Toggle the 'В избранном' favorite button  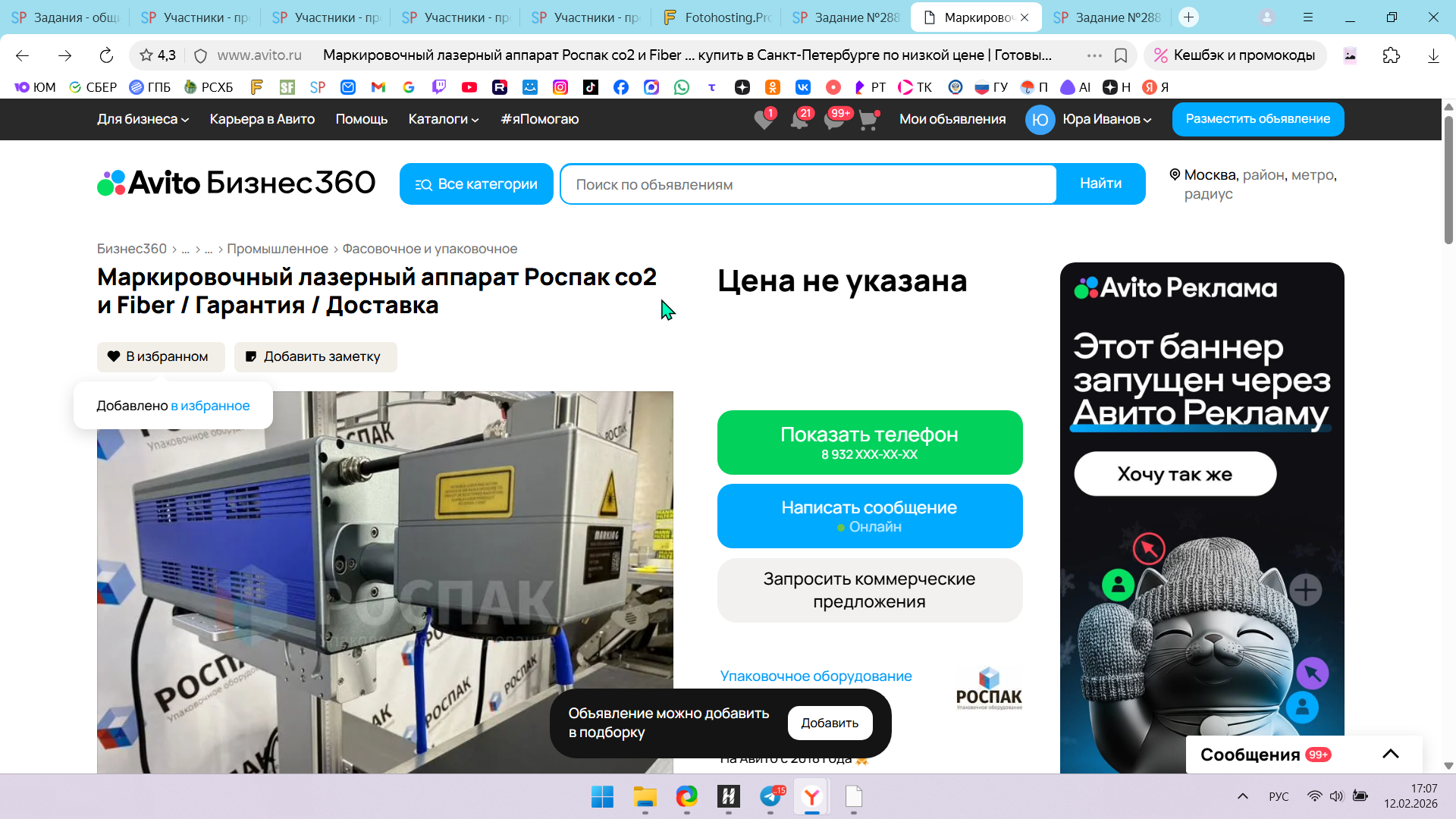160,356
